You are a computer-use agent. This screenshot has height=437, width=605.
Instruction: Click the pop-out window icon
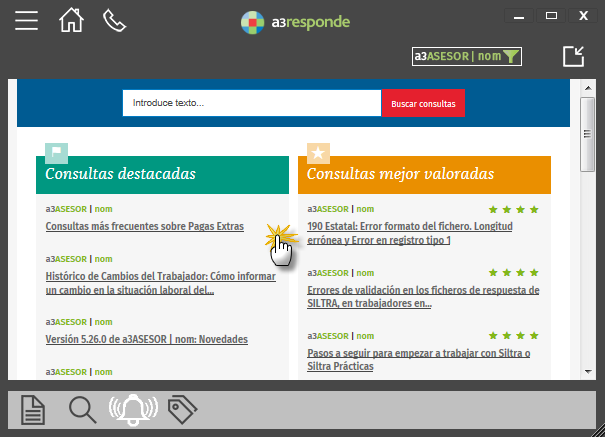[x=573, y=56]
